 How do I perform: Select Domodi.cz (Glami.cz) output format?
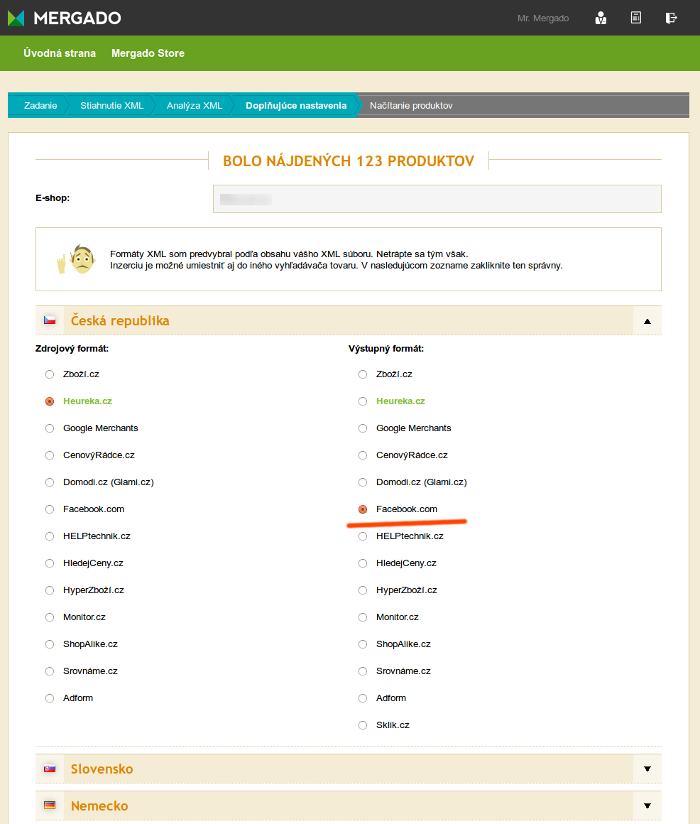click(x=363, y=482)
